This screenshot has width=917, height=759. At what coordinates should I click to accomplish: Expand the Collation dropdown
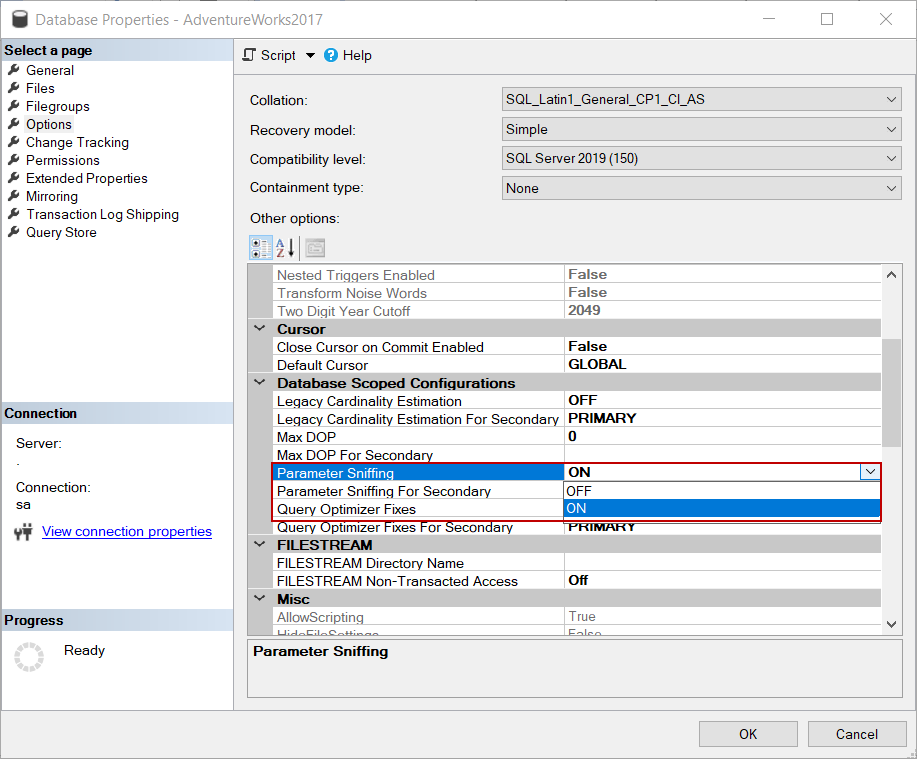(892, 100)
